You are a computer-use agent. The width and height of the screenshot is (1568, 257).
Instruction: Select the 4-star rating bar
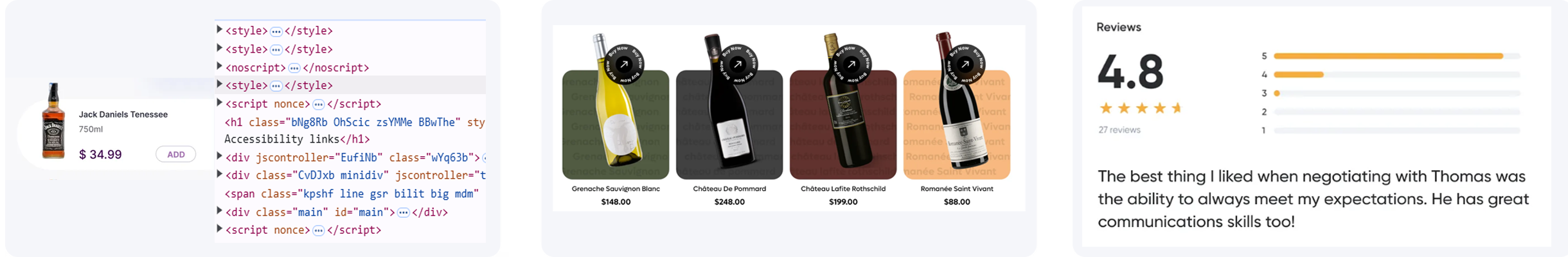pyautogui.click(x=1396, y=75)
